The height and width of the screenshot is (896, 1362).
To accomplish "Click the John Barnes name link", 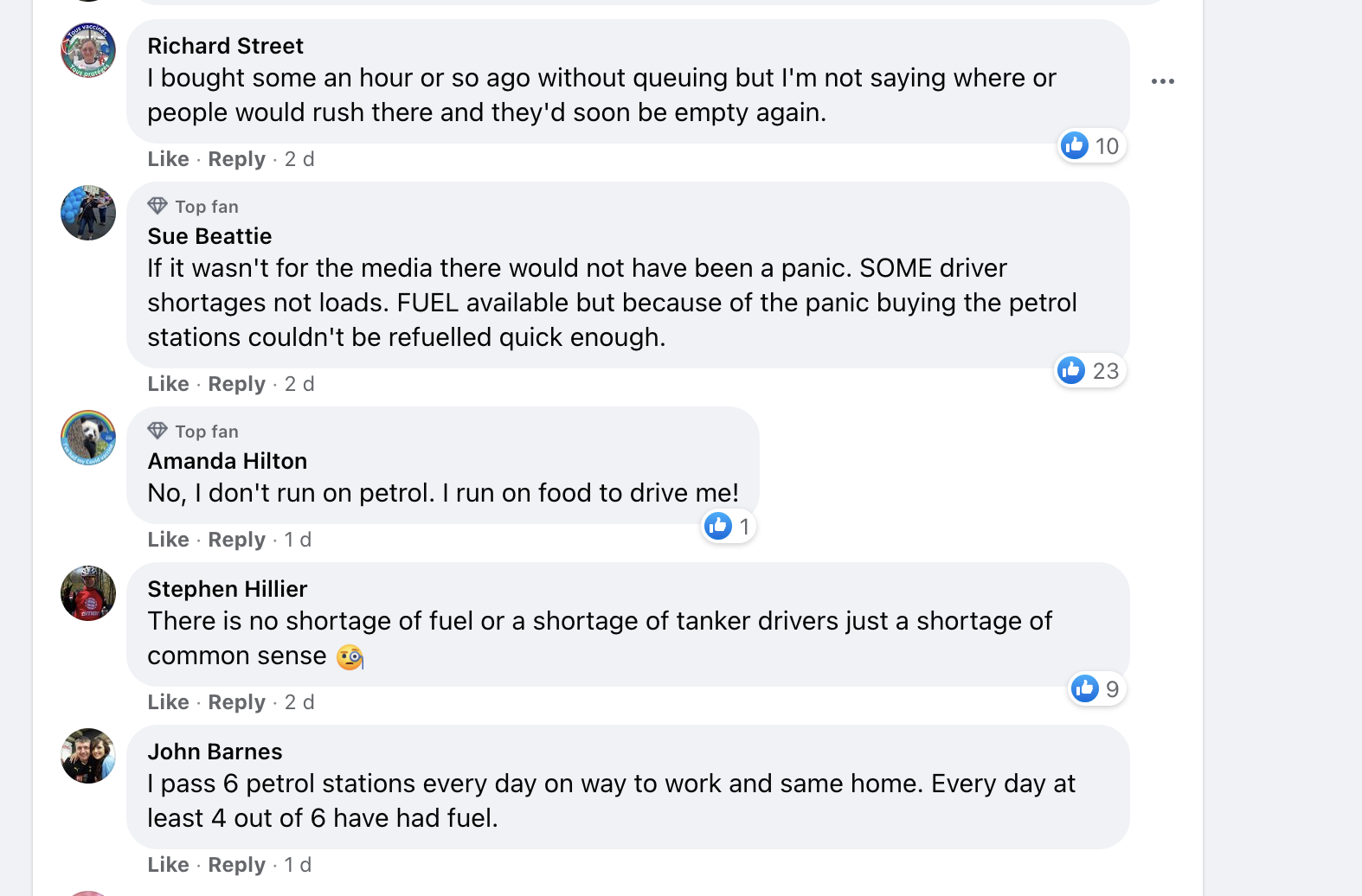I will (x=215, y=752).
